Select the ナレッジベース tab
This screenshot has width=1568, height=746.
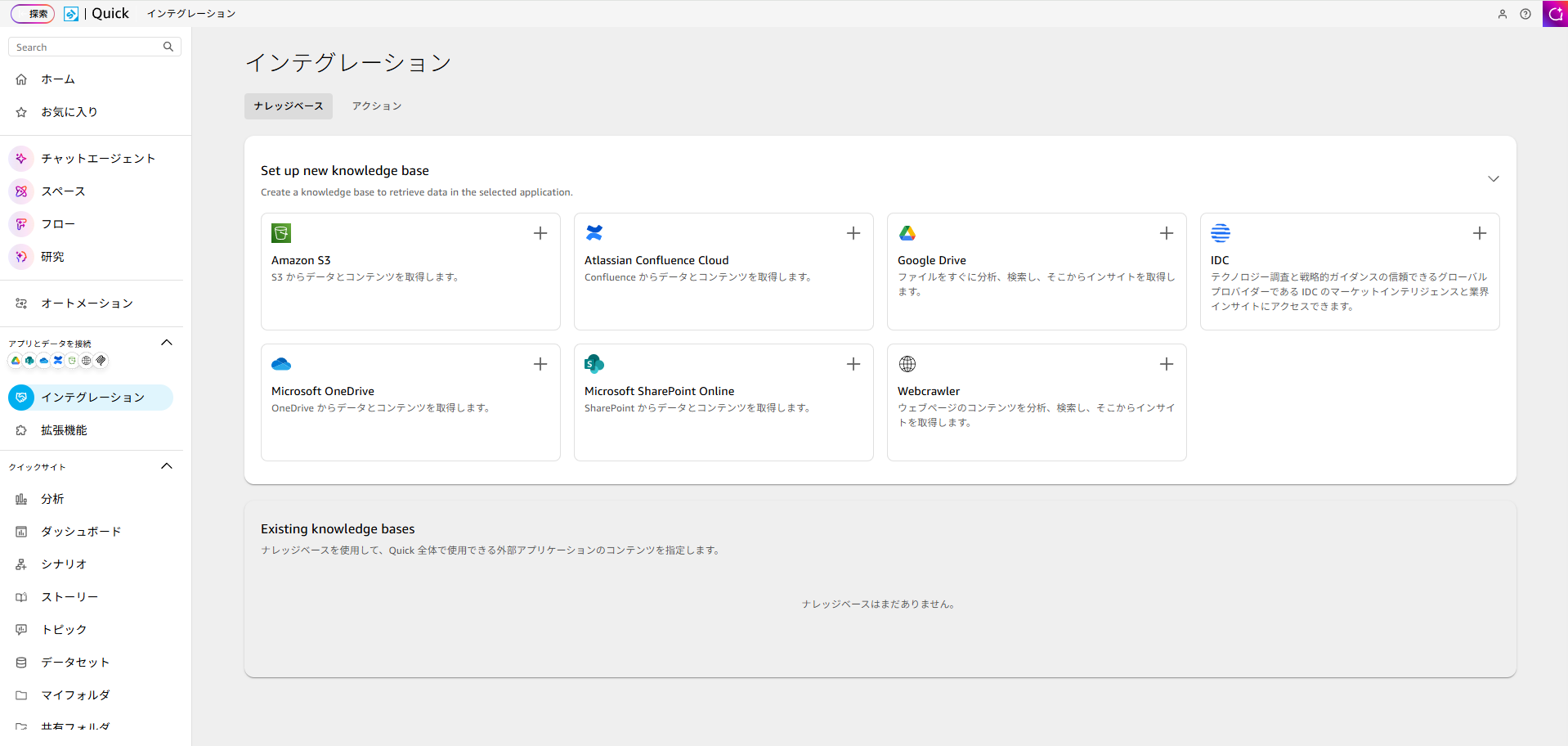coord(289,106)
